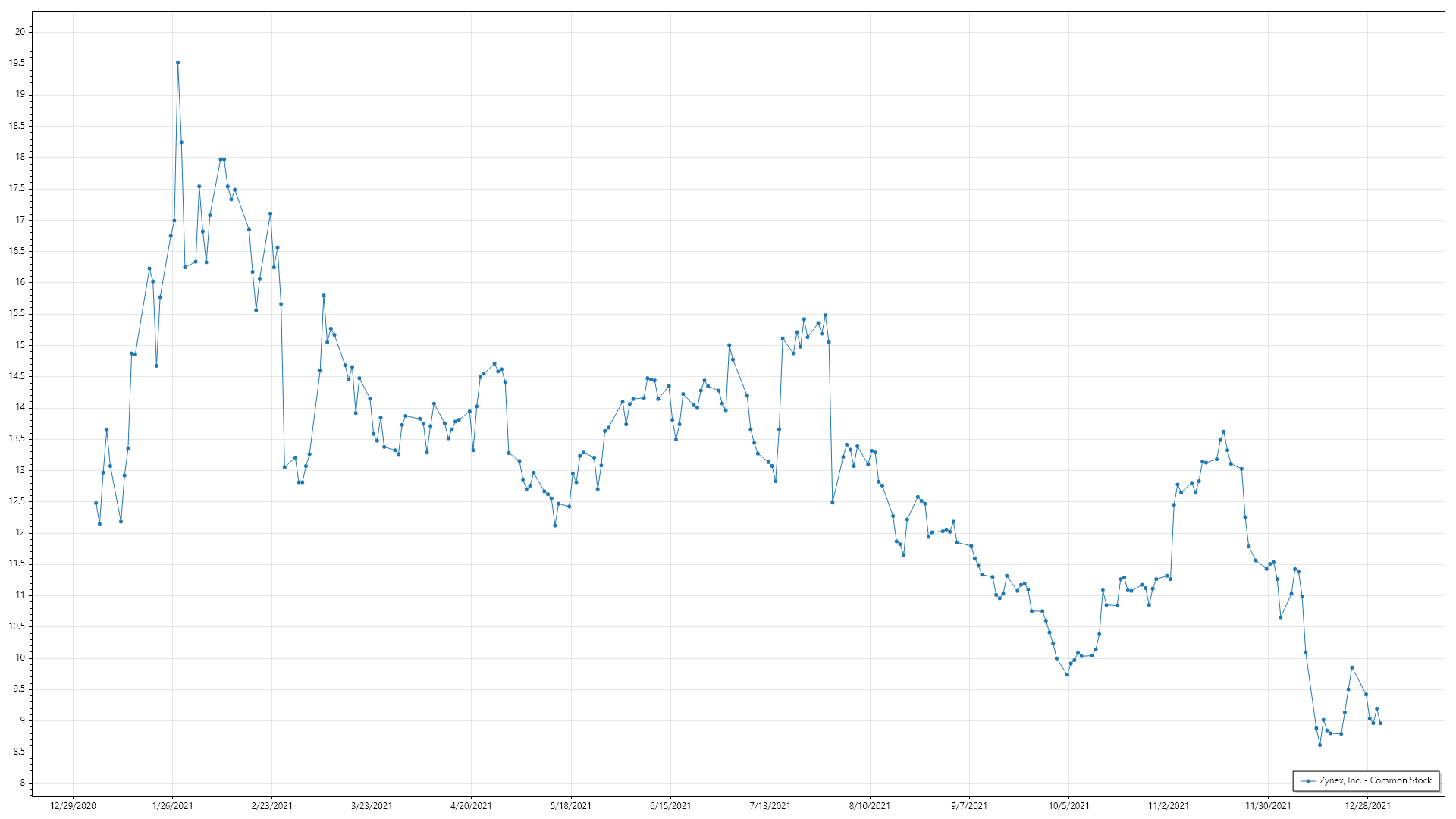Screen dimensions: 1456x819
Task: Click the 4/20/2021 x-axis date label
Action: 471,806
